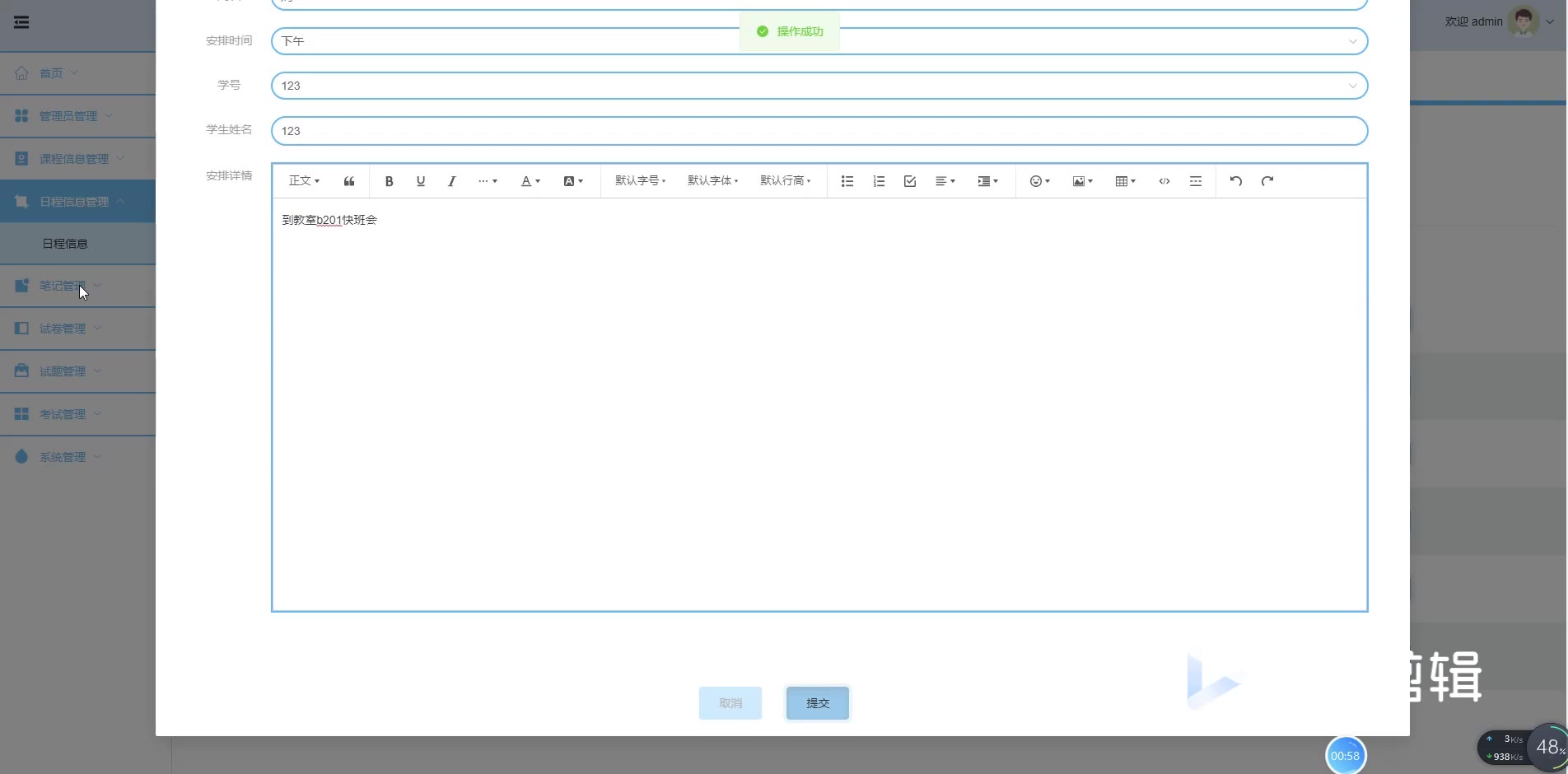Open the admin user dropdown arrow
The height and width of the screenshot is (774, 1568).
click(1550, 22)
